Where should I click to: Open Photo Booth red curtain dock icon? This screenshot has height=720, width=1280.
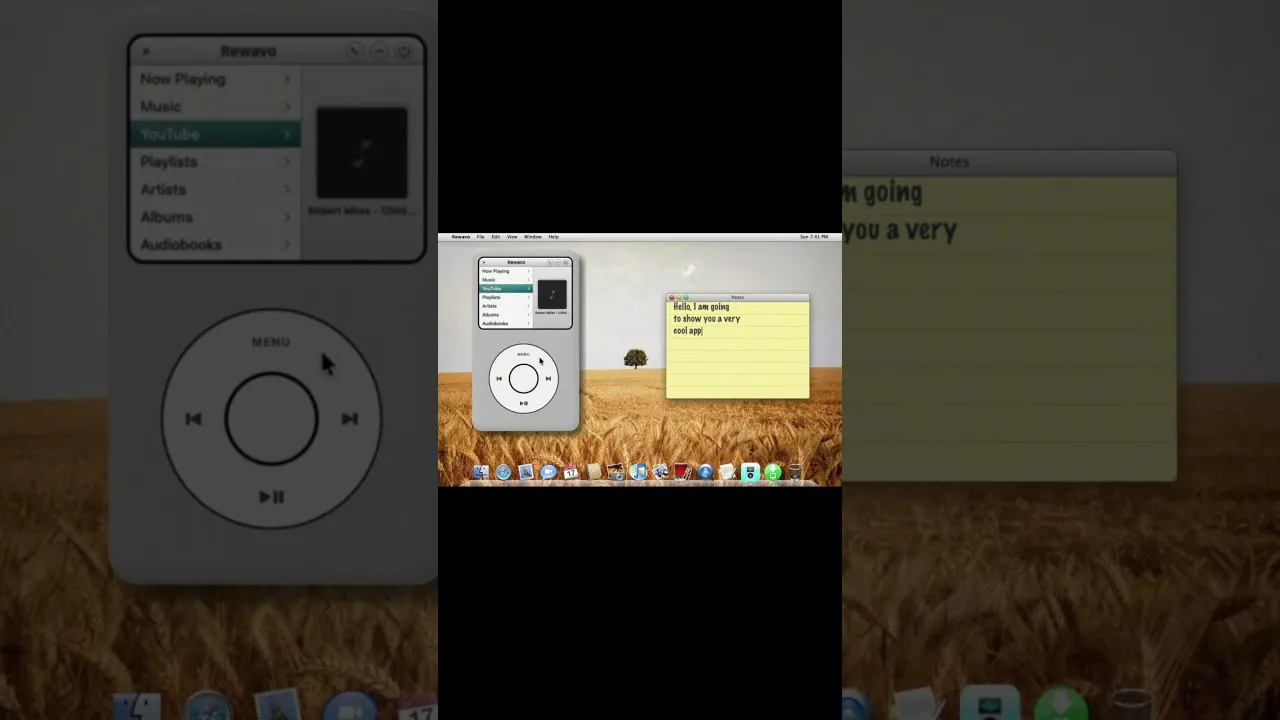pos(682,472)
